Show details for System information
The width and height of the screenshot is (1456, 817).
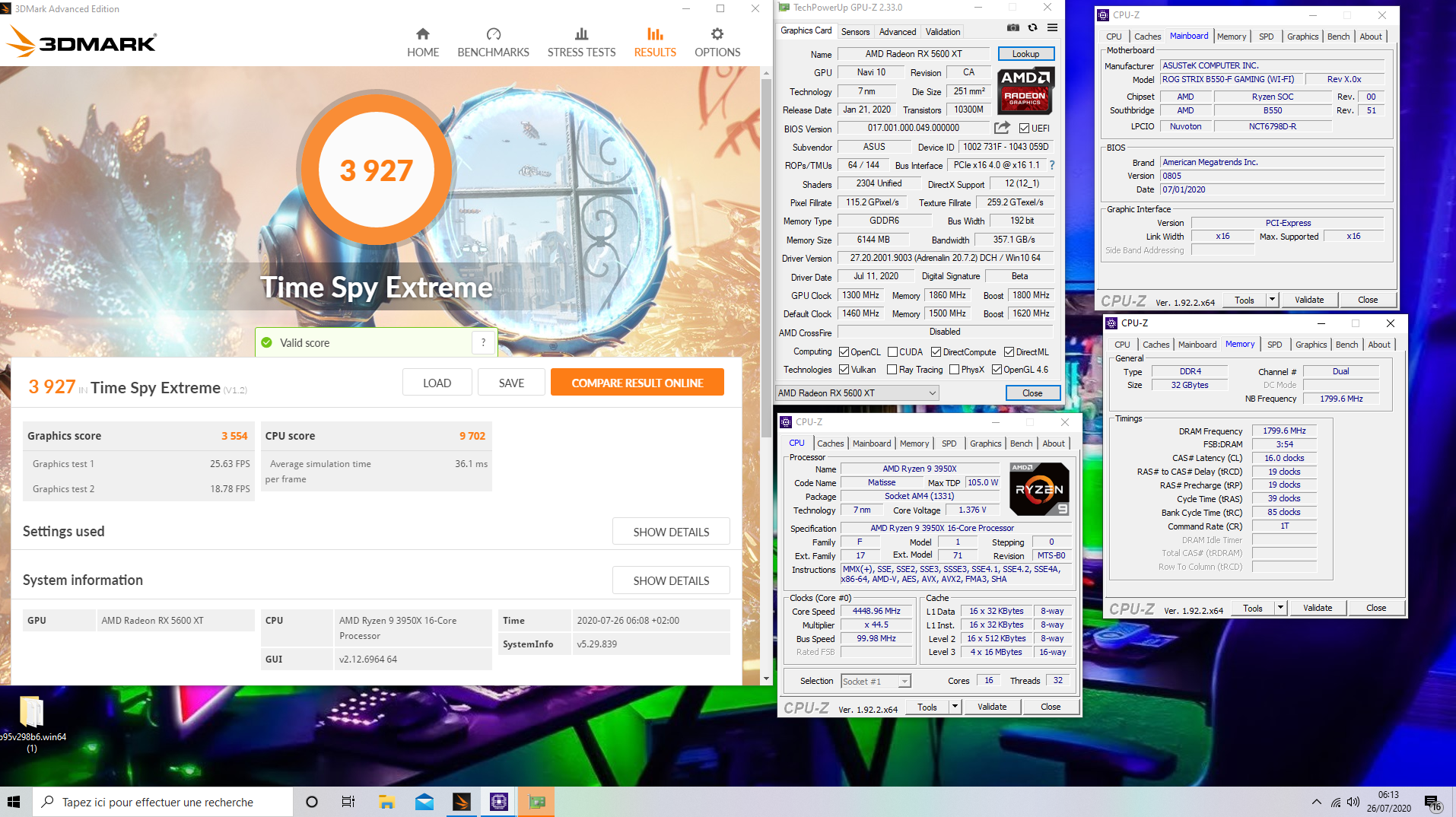click(x=671, y=580)
